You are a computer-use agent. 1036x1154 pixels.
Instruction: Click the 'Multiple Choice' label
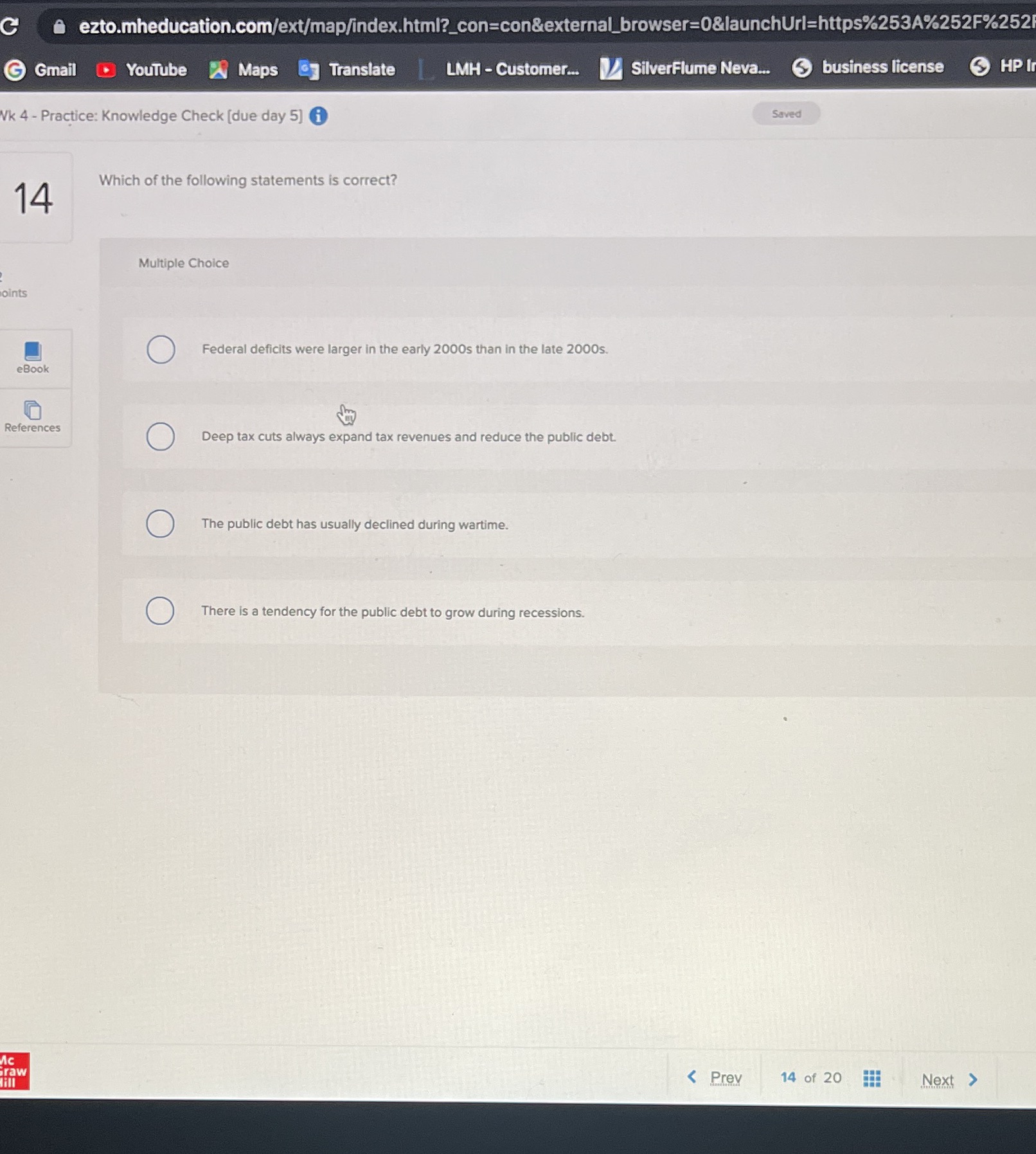point(184,263)
